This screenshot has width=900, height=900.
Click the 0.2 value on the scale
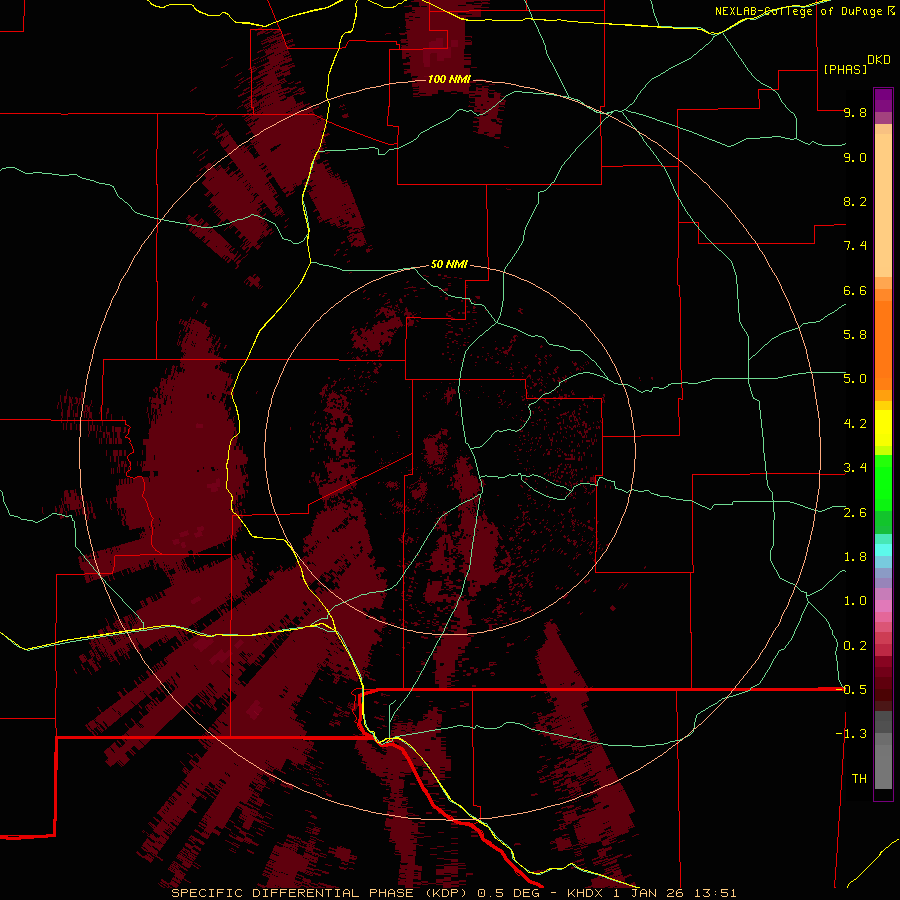click(x=855, y=646)
